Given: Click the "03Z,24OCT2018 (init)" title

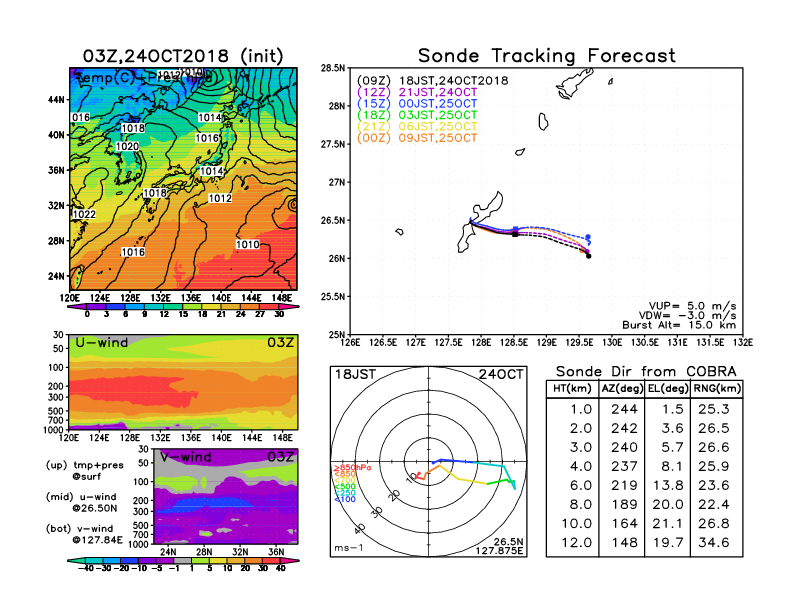Looking at the screenshot, I should click(x=183, y=56).
